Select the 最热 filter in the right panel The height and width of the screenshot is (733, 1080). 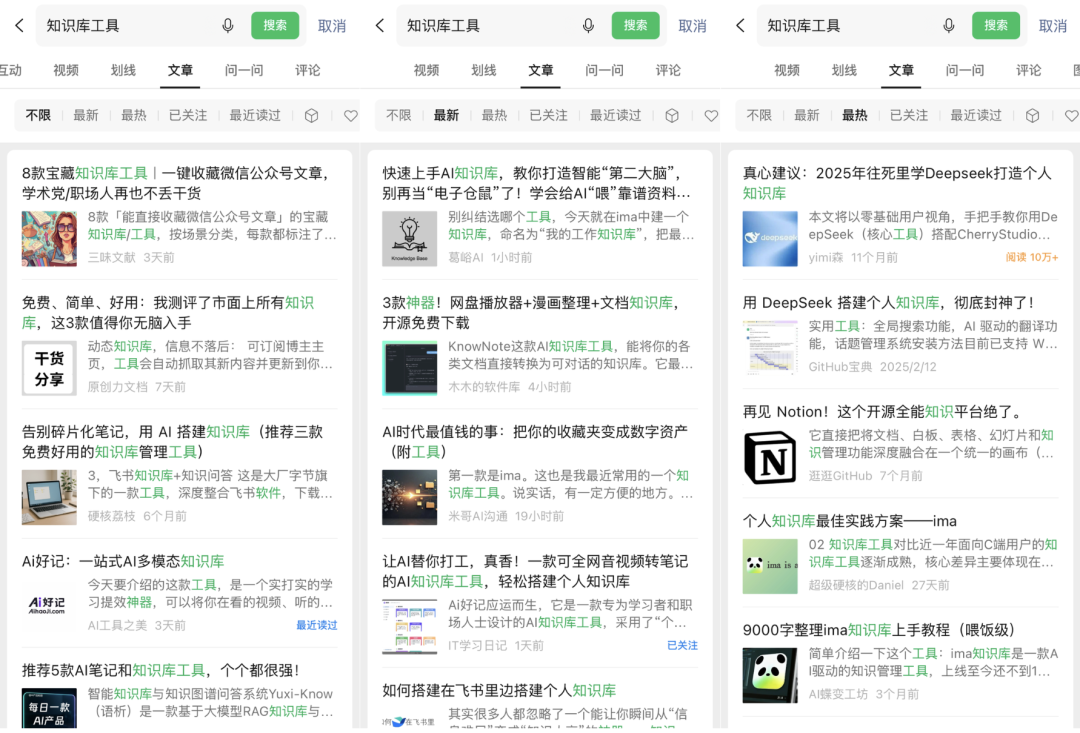(x=855, y=116)
